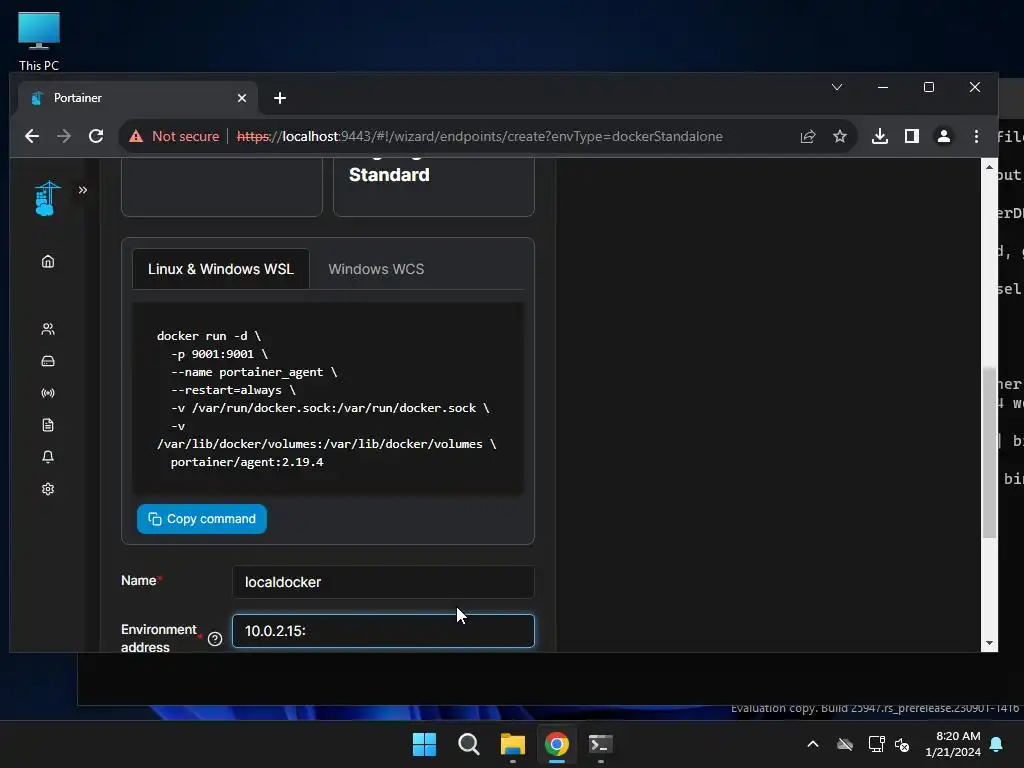Open Chrome profile icon

(x=944, y=136)
